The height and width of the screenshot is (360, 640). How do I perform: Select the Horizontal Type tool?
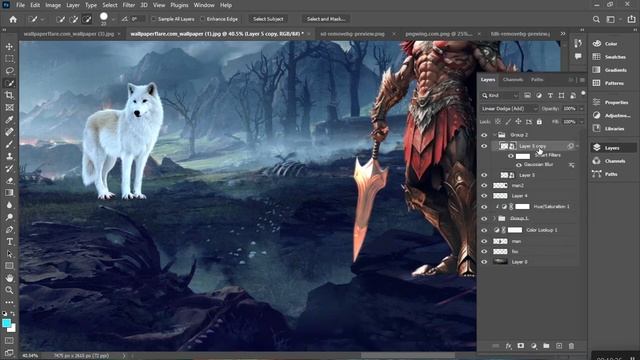[9, 242]
